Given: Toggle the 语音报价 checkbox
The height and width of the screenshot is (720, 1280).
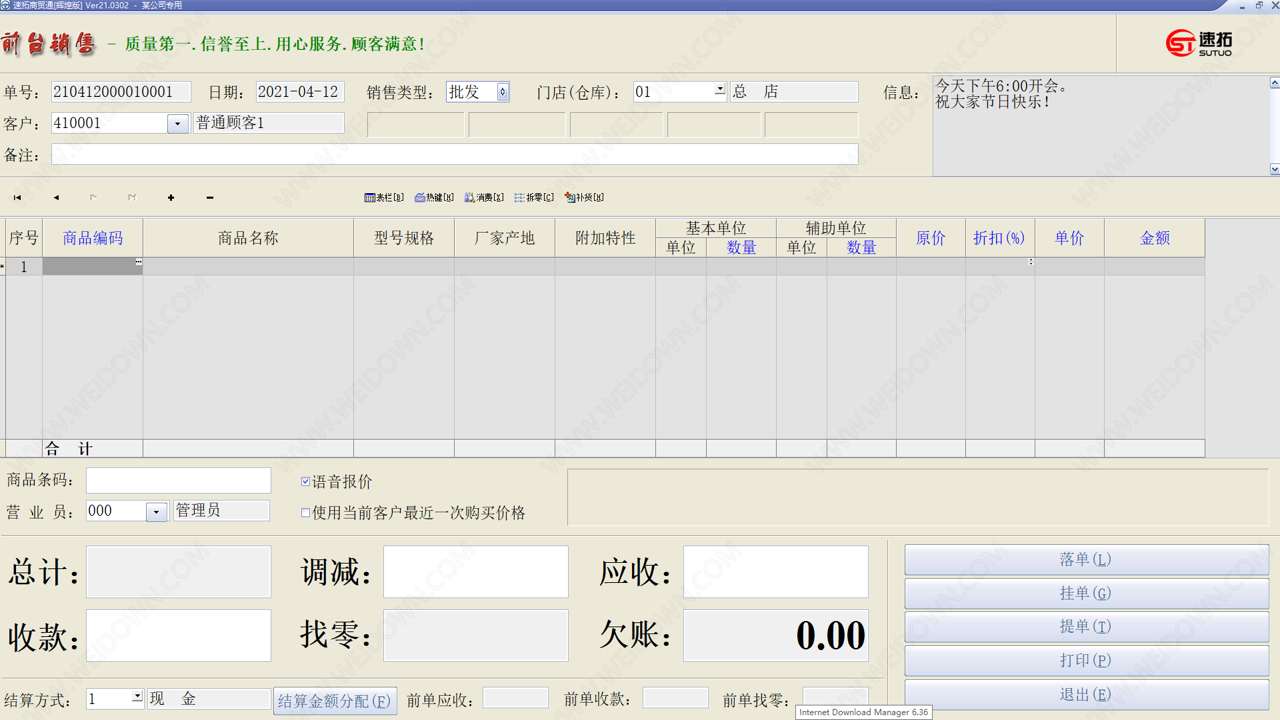Looking at the screenshot, I should [x=306, y=482].
